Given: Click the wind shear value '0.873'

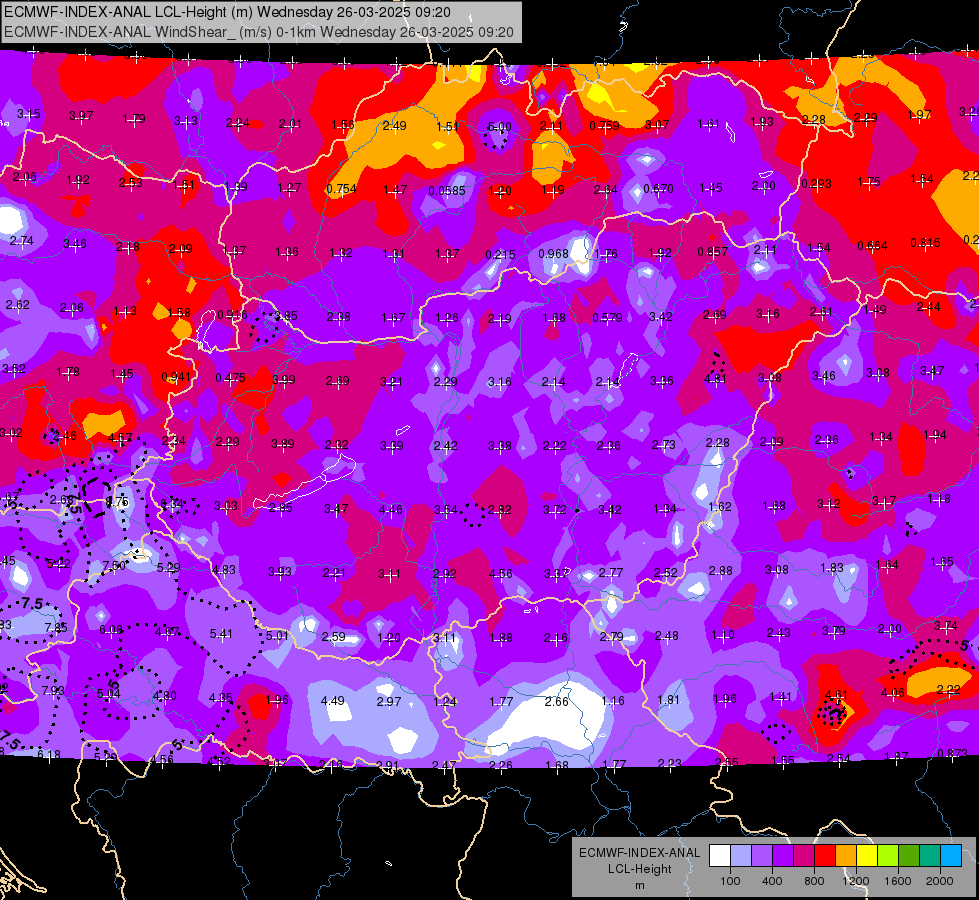Looking at the screenshot, I should [952, 754].
